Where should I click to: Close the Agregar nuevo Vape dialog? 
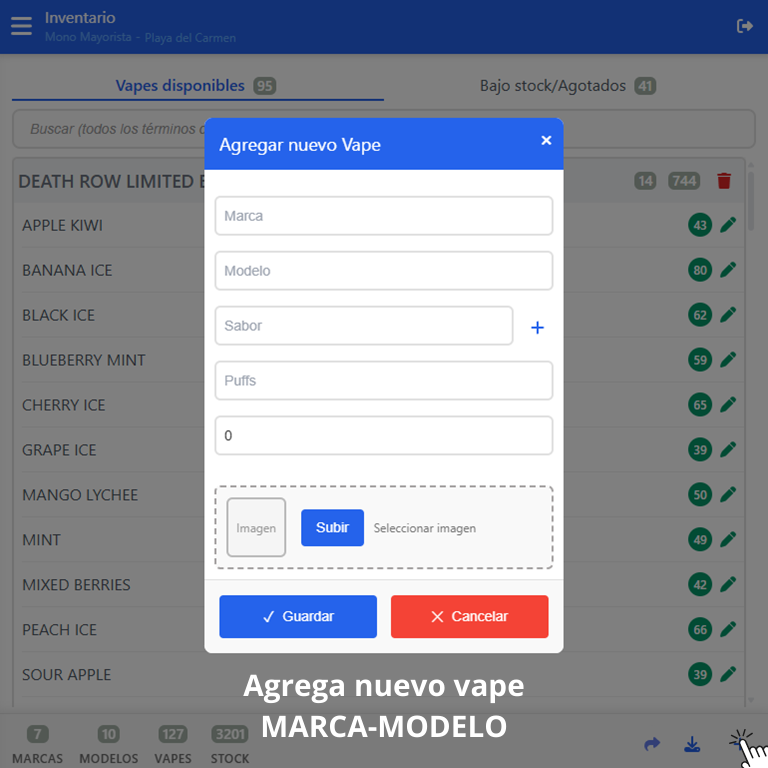coord(546,140)
